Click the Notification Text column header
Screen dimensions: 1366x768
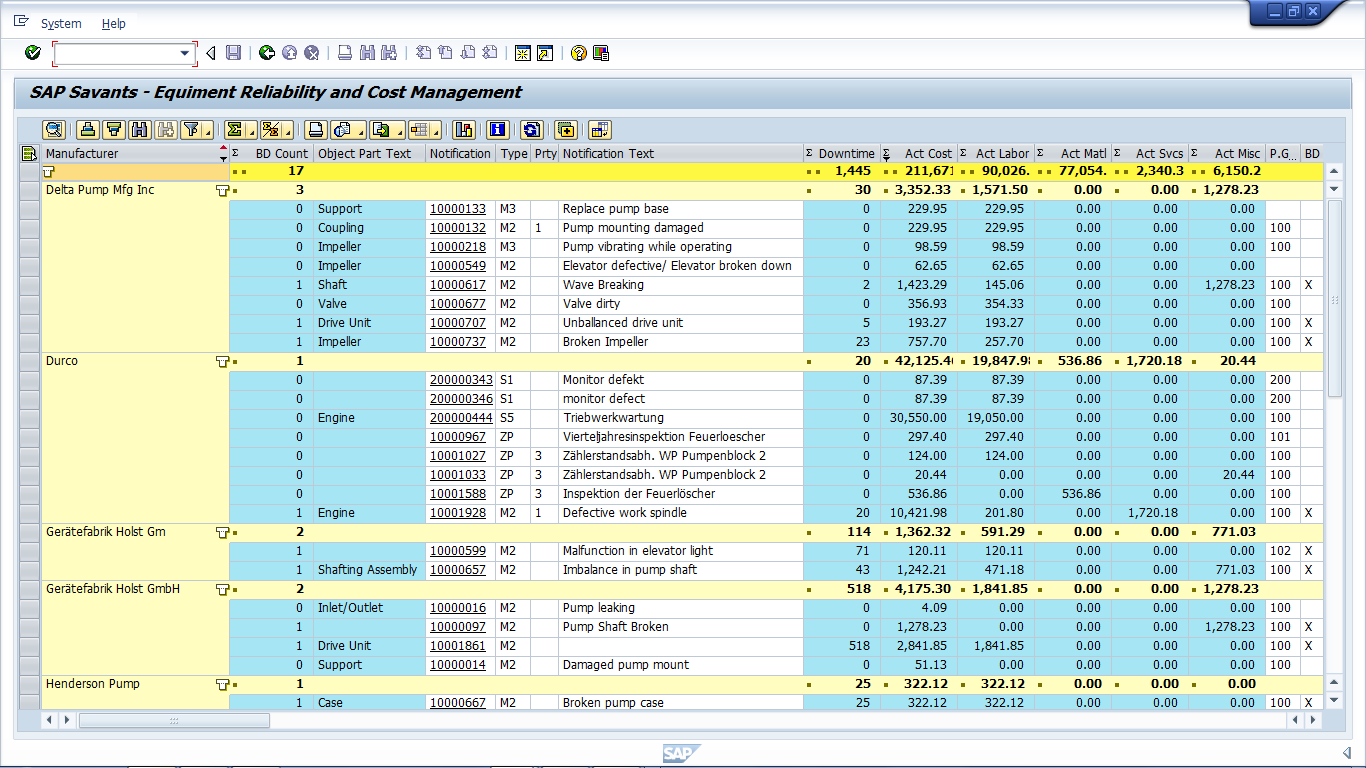click(x=680, y=153)
